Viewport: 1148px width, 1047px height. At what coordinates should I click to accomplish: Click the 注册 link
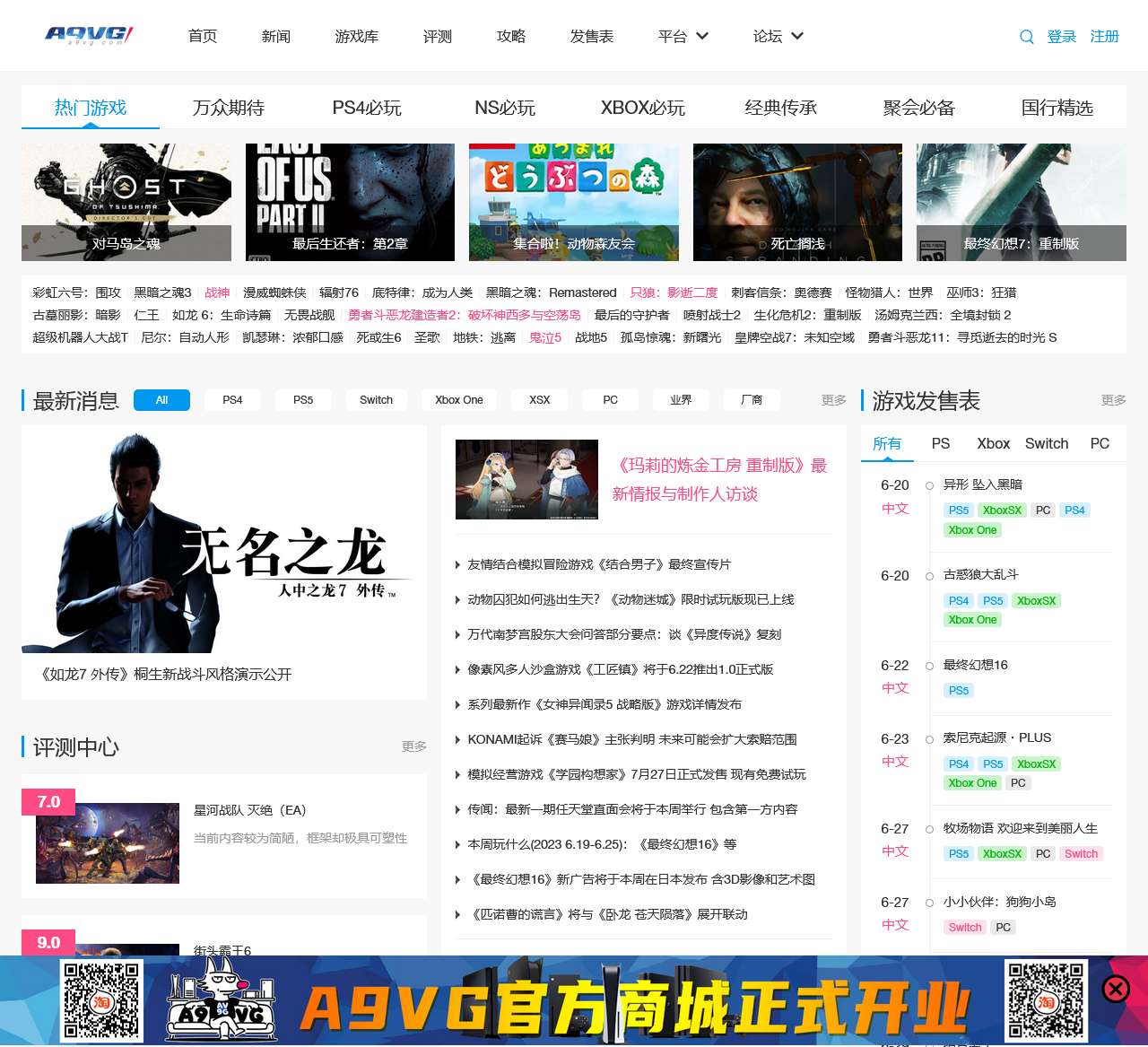pos(1105,37)
